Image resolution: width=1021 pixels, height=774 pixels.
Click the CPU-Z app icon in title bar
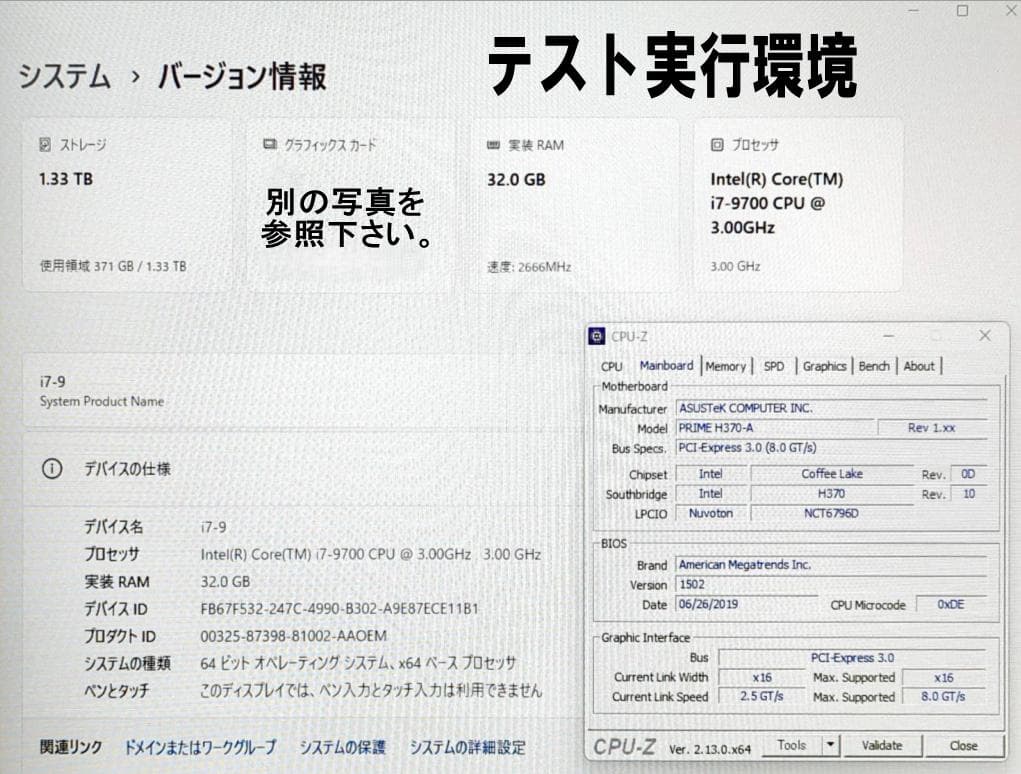tap(597, 337)
